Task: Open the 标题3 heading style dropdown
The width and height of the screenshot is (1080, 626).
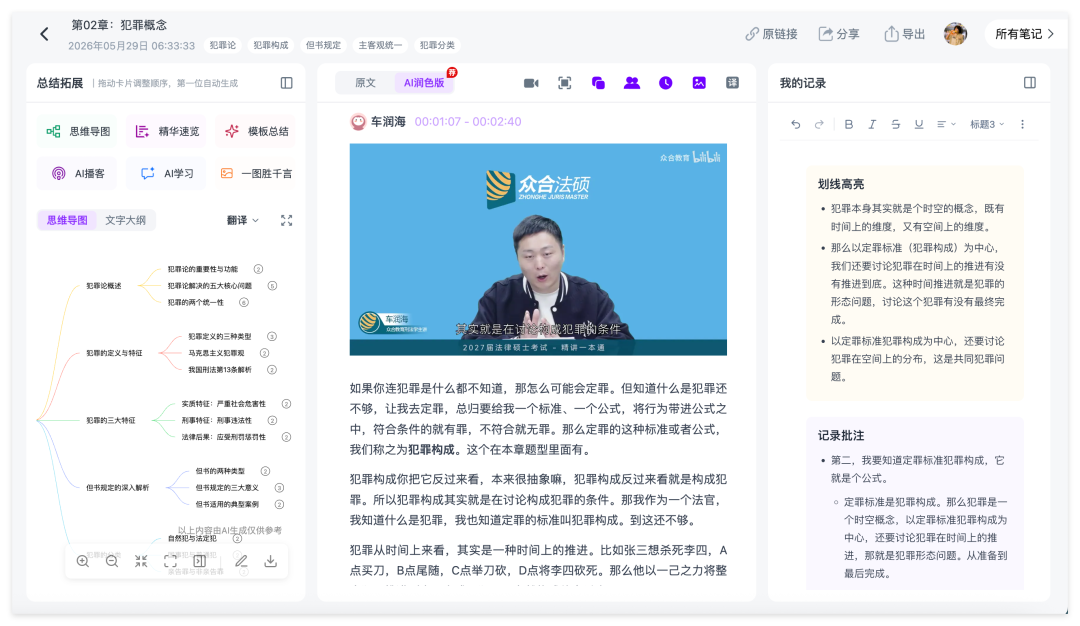Action: [x=987, y=125]
